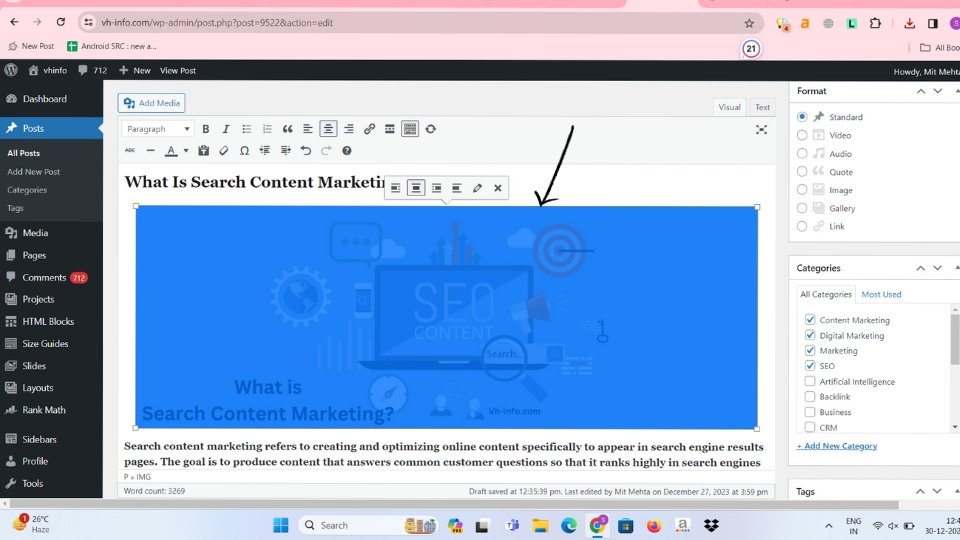Clear formatting with eraser icon
The height and width of the screenshot is (540, 960).
click(x=224, y=151)
